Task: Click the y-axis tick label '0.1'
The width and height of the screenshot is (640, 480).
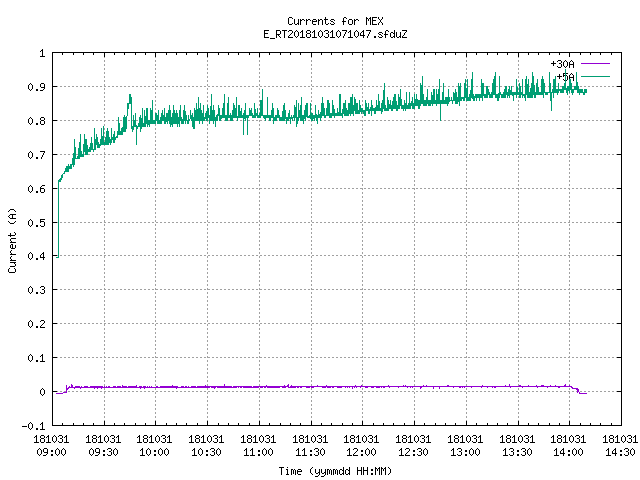Action: [x=36, y=358]
